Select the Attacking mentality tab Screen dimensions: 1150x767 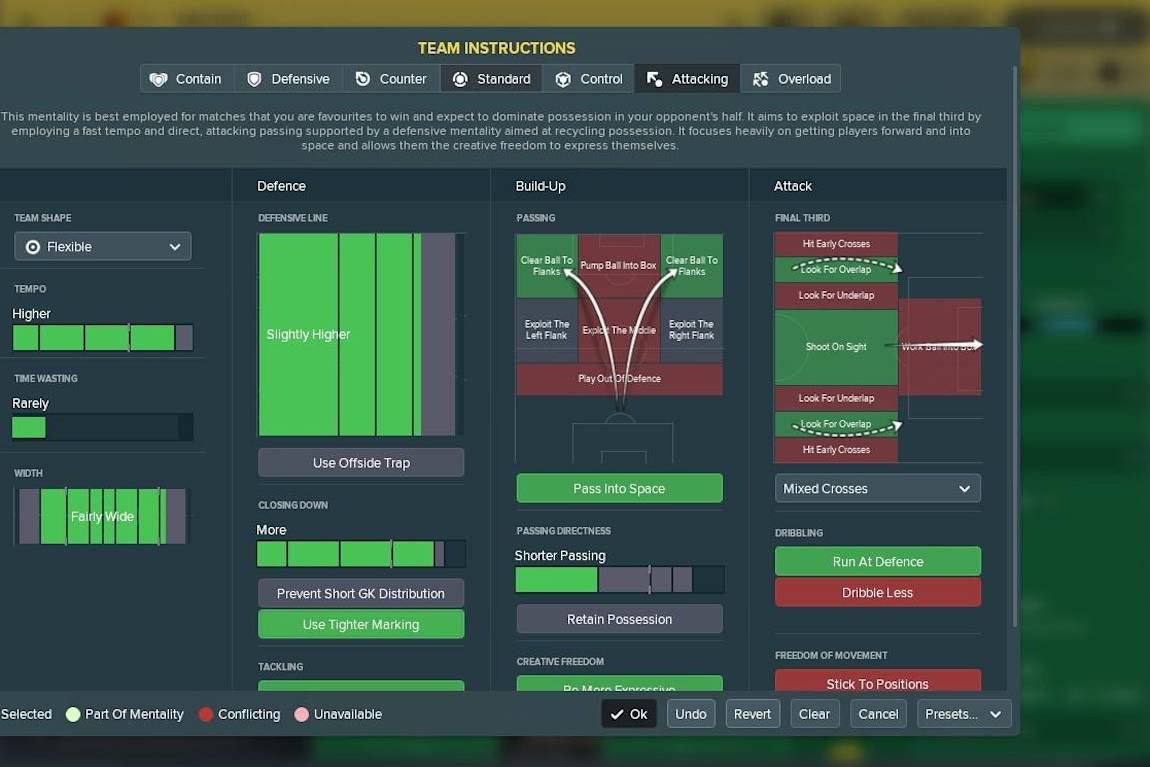tap(687, 79)
